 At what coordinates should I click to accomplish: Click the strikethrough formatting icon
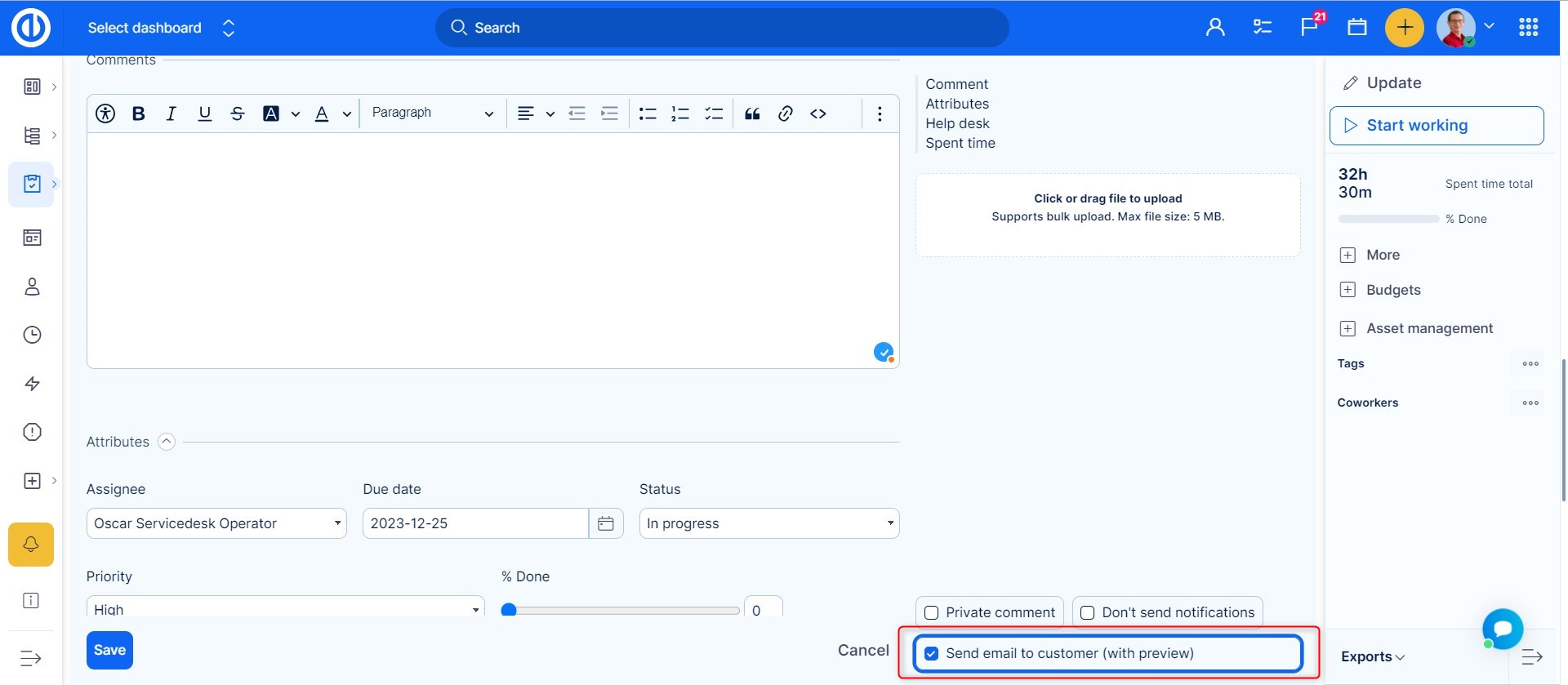click(x=238, y=113)
